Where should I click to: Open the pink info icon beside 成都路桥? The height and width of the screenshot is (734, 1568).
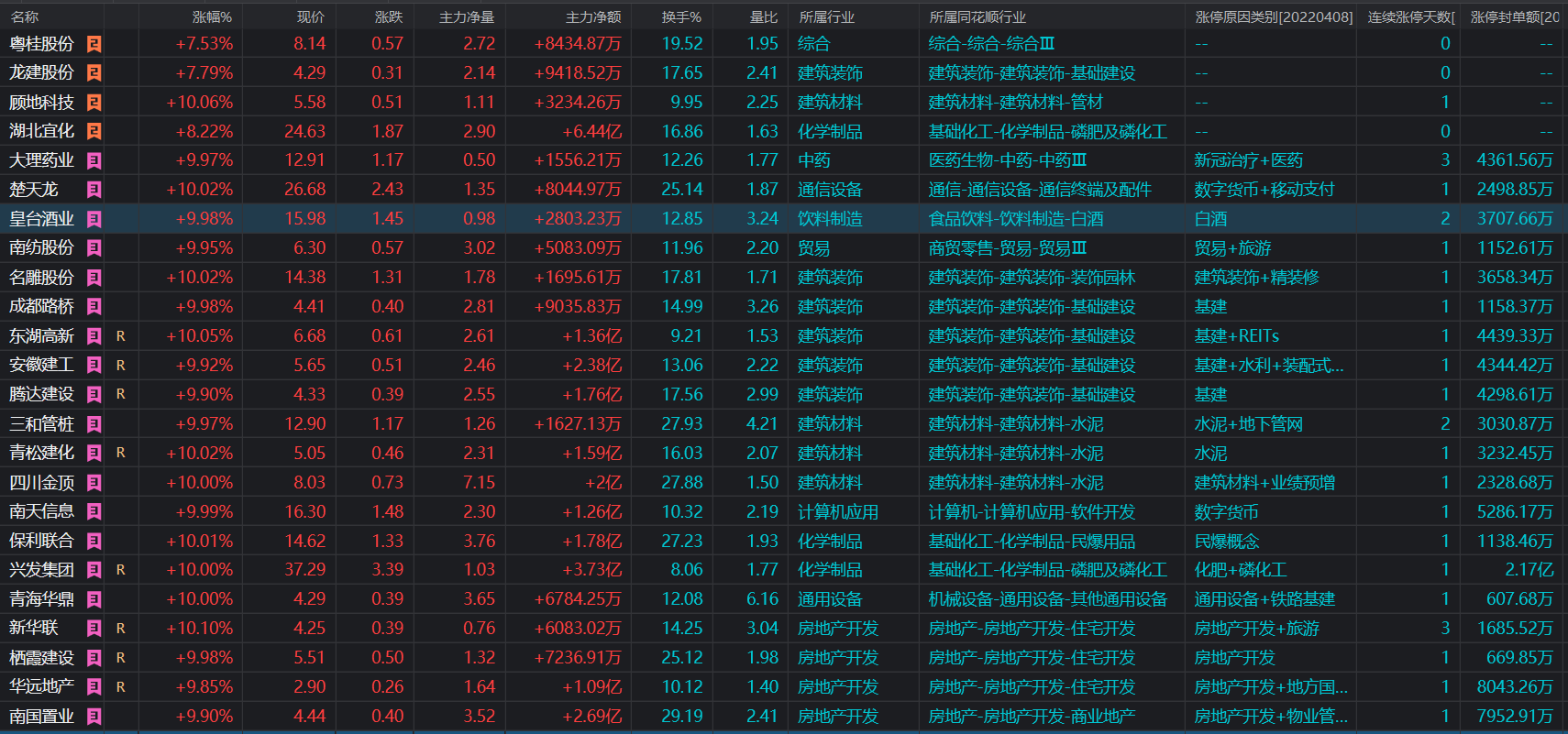(x=94, y=307)
